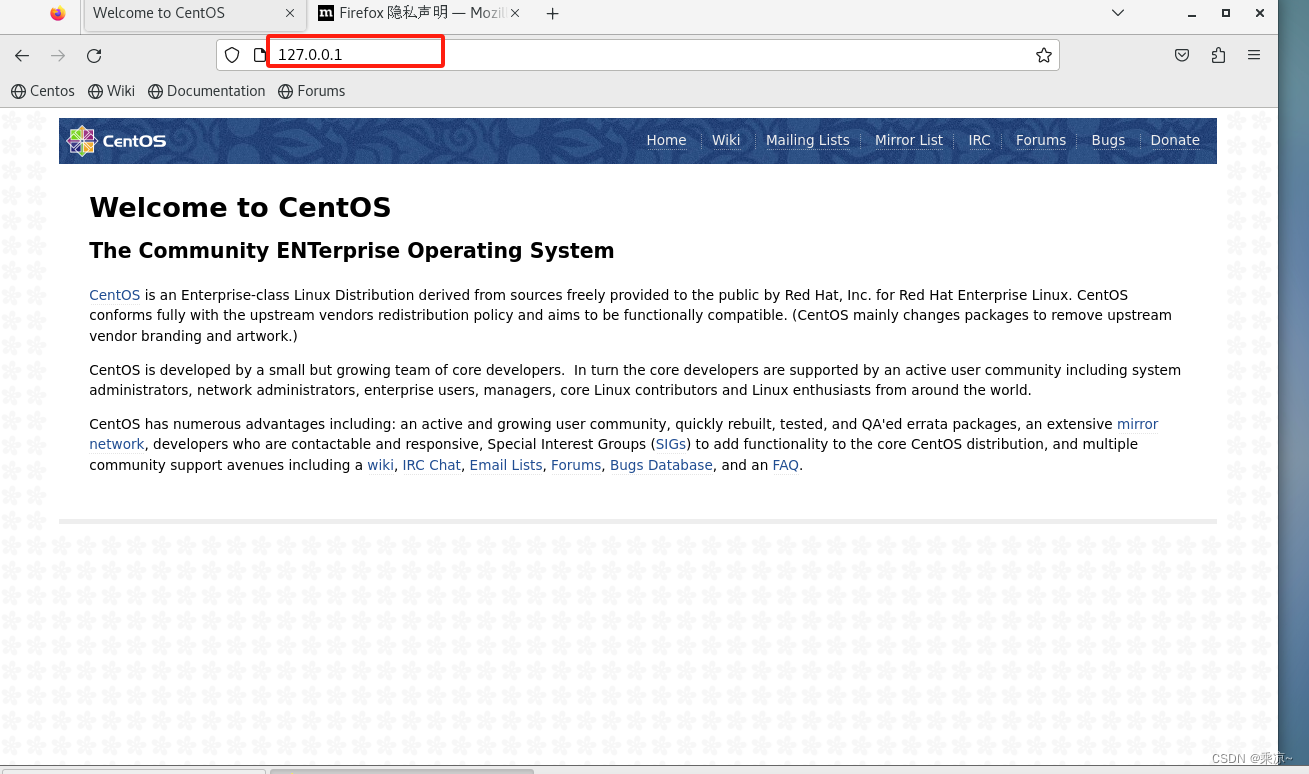The height and width of the screenshot is (774, 1309).
Task: Click The Community ENTerprise Operating System subheading
Action: click(x=352, y=250)
